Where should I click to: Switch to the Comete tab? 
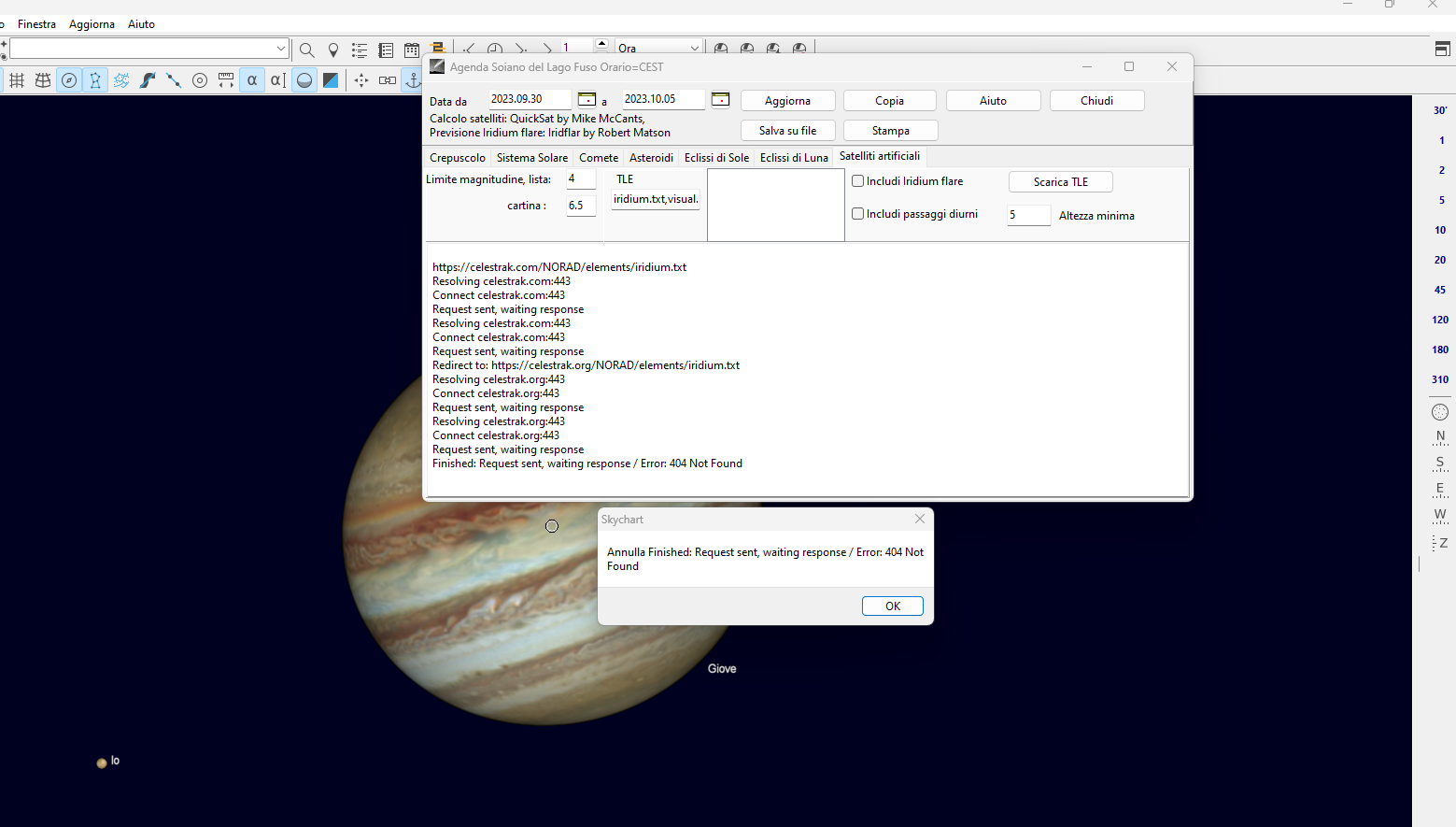(x=599, y=158)
